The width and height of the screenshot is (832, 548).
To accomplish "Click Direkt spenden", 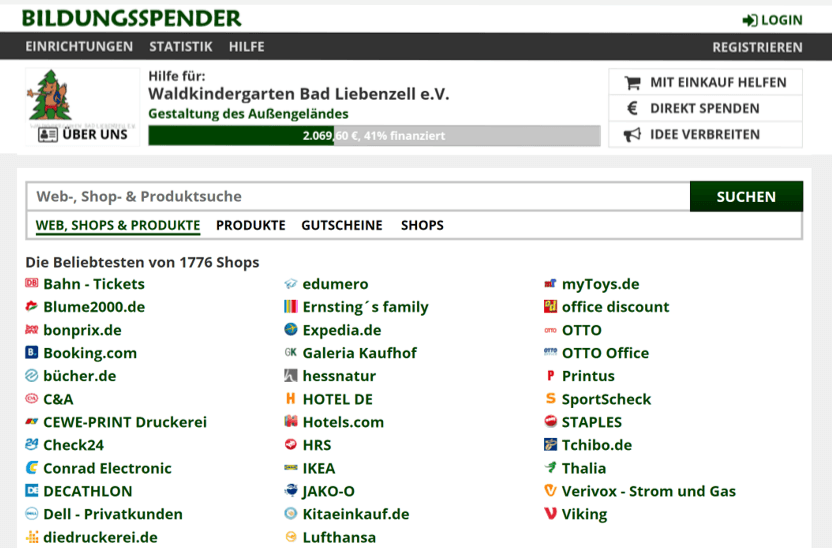I will 705,109.
